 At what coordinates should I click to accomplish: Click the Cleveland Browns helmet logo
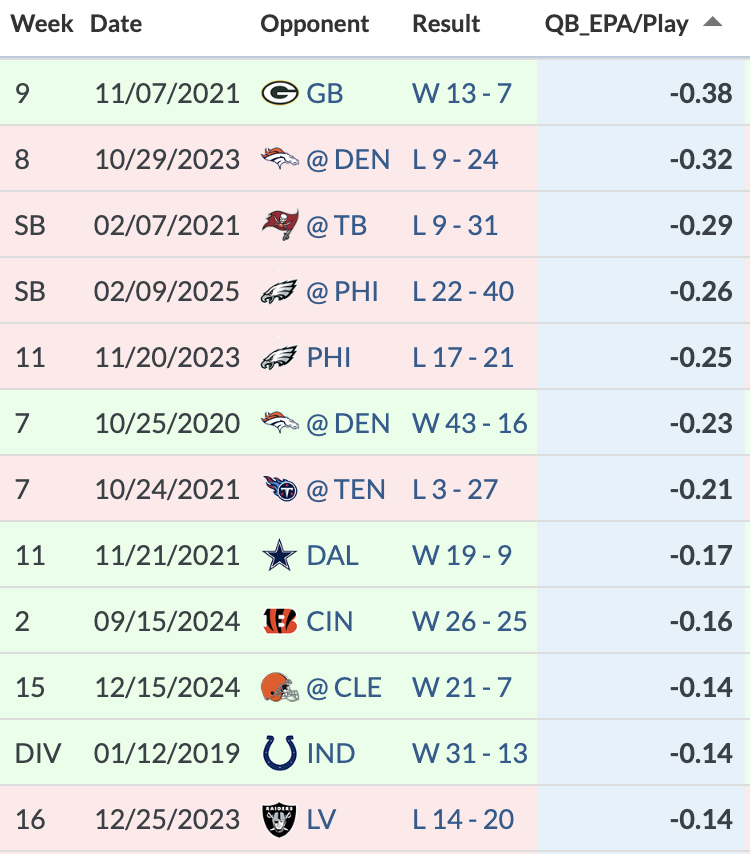pos(280,687)
